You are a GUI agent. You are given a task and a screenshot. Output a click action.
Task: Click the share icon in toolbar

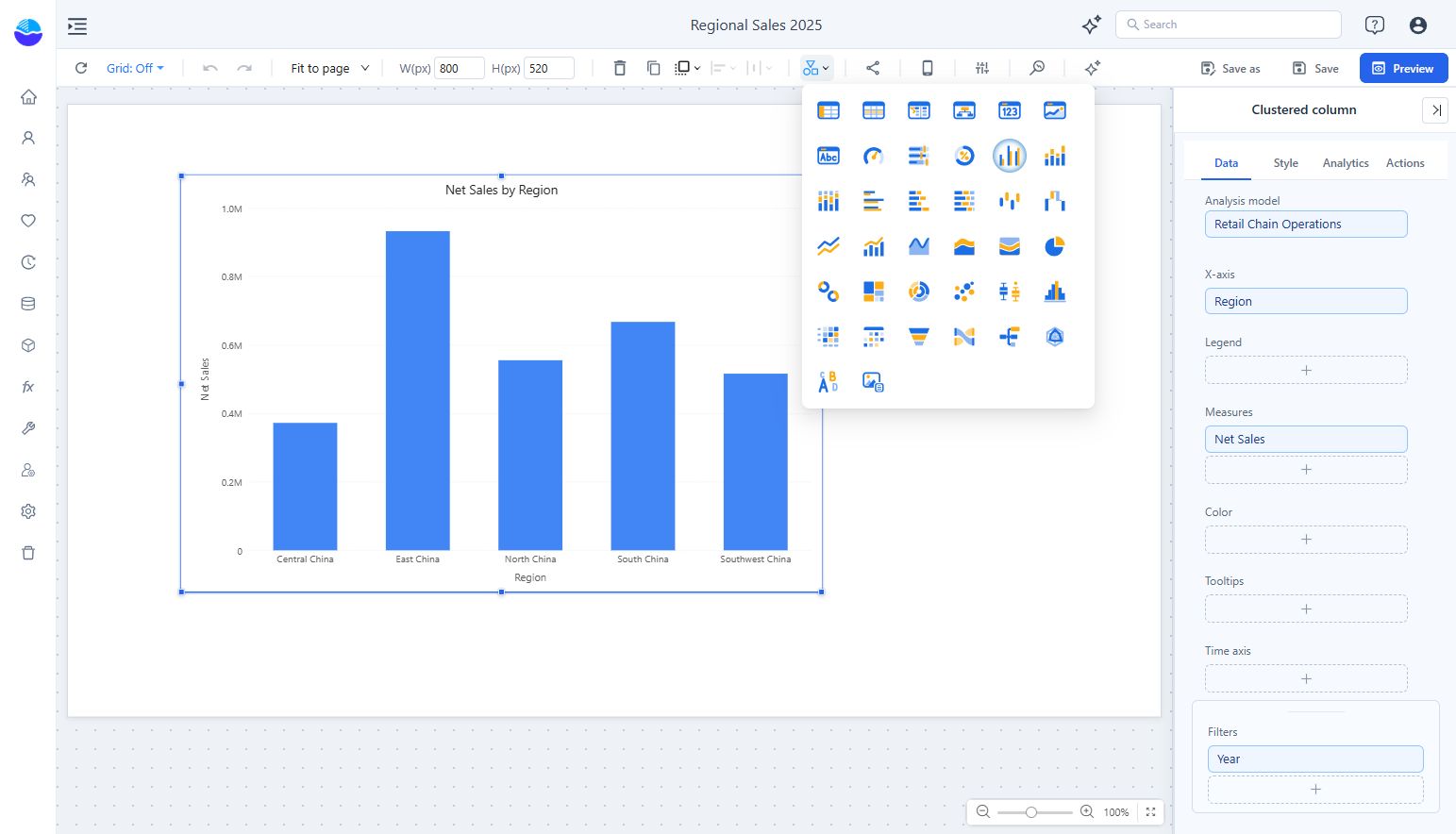tap(873, 68)
